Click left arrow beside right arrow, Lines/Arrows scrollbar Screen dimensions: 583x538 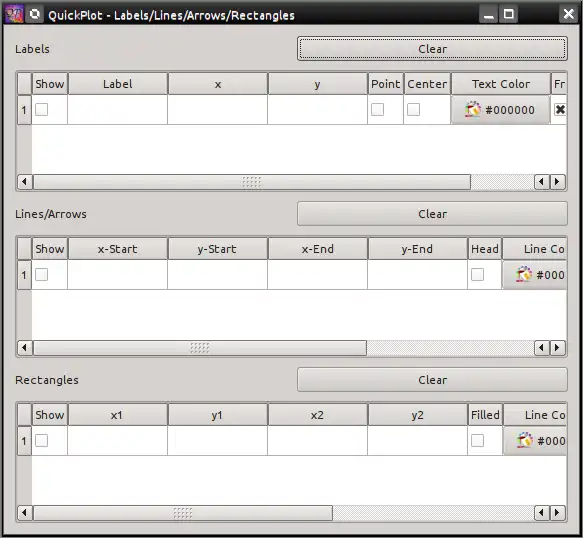[x=542, y=348]
